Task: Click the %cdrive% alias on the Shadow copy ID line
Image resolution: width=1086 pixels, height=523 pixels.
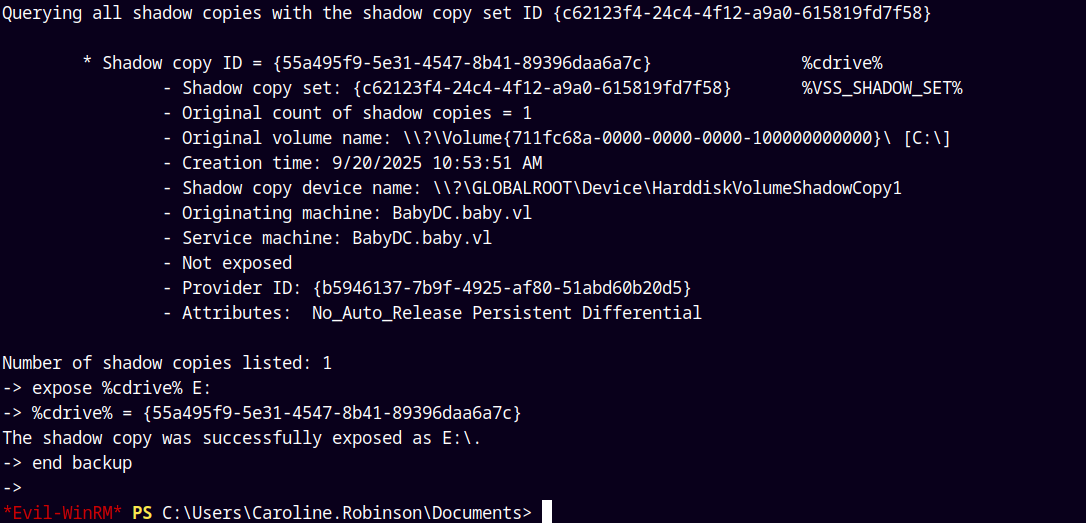Action: [x=841, y=63]
